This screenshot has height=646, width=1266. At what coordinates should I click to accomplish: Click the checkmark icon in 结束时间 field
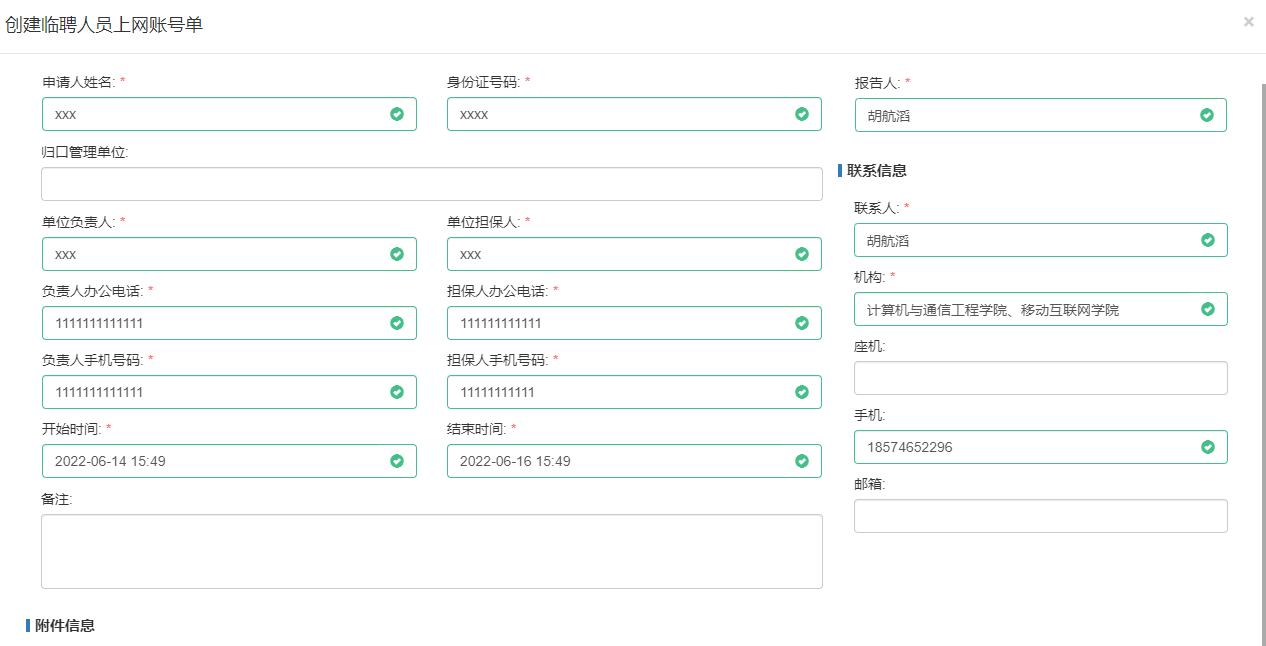[802, 461]
